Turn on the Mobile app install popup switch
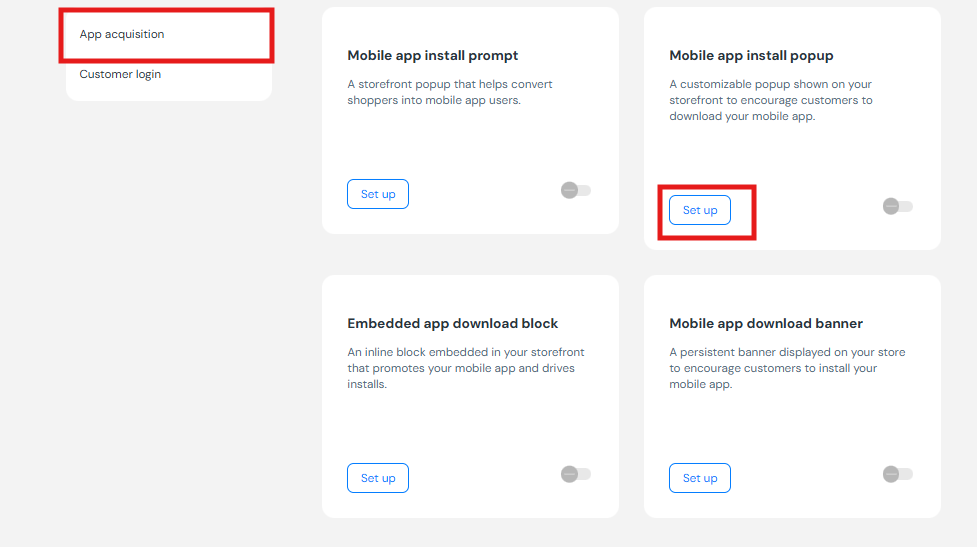This screenshot has width=977, height=547. point(898,206)
